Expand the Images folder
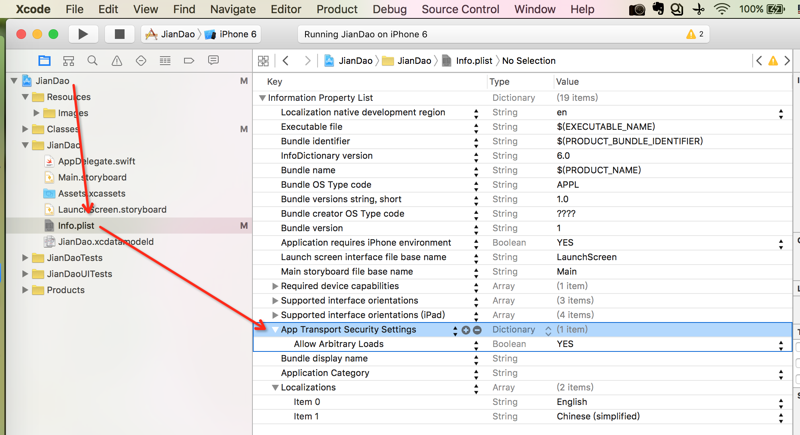The image size is (800, 435). [36, 113]
